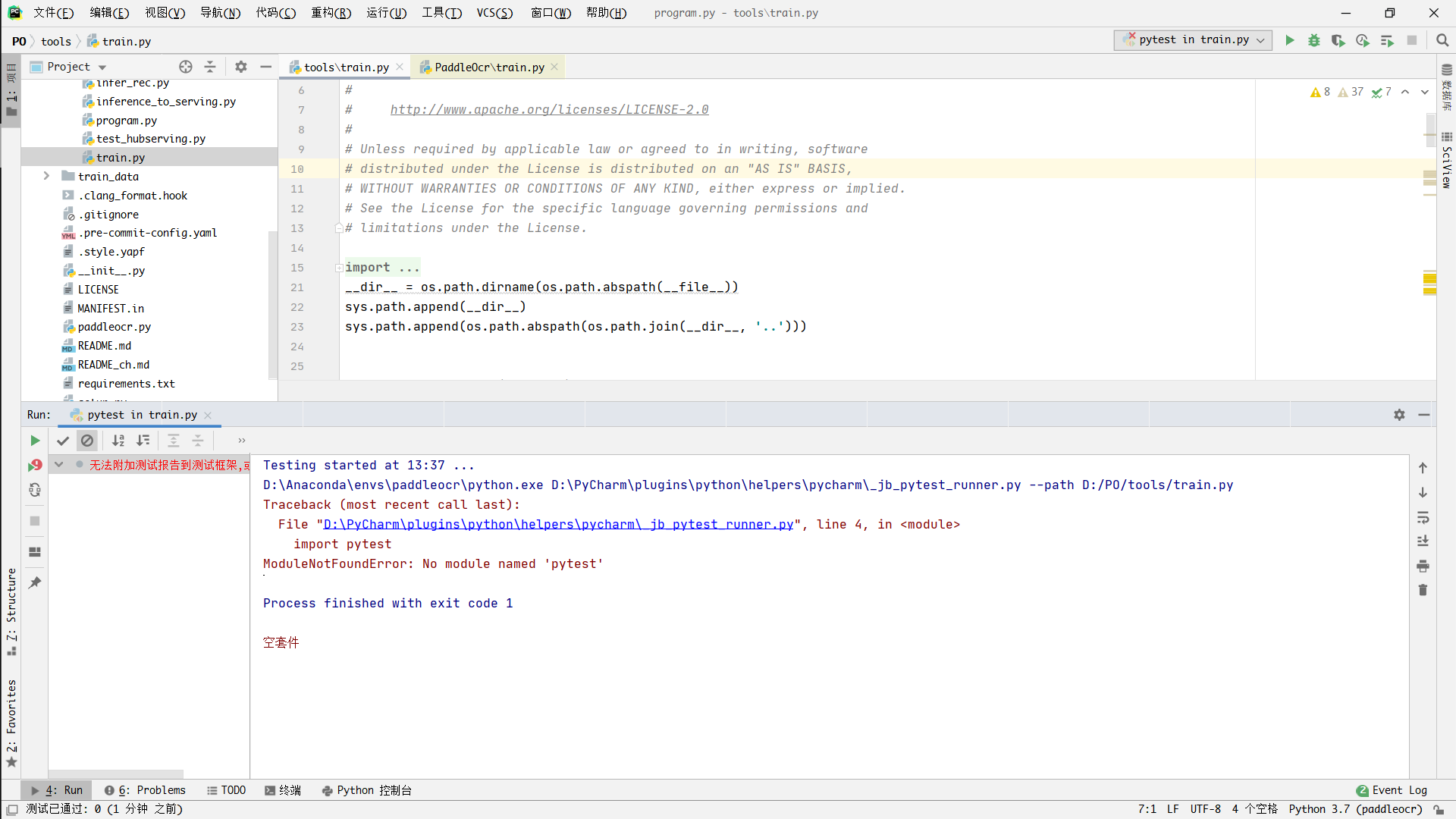
Task: Expand the train_data folder
Action: pyautogui.click(x=46, y=176)
